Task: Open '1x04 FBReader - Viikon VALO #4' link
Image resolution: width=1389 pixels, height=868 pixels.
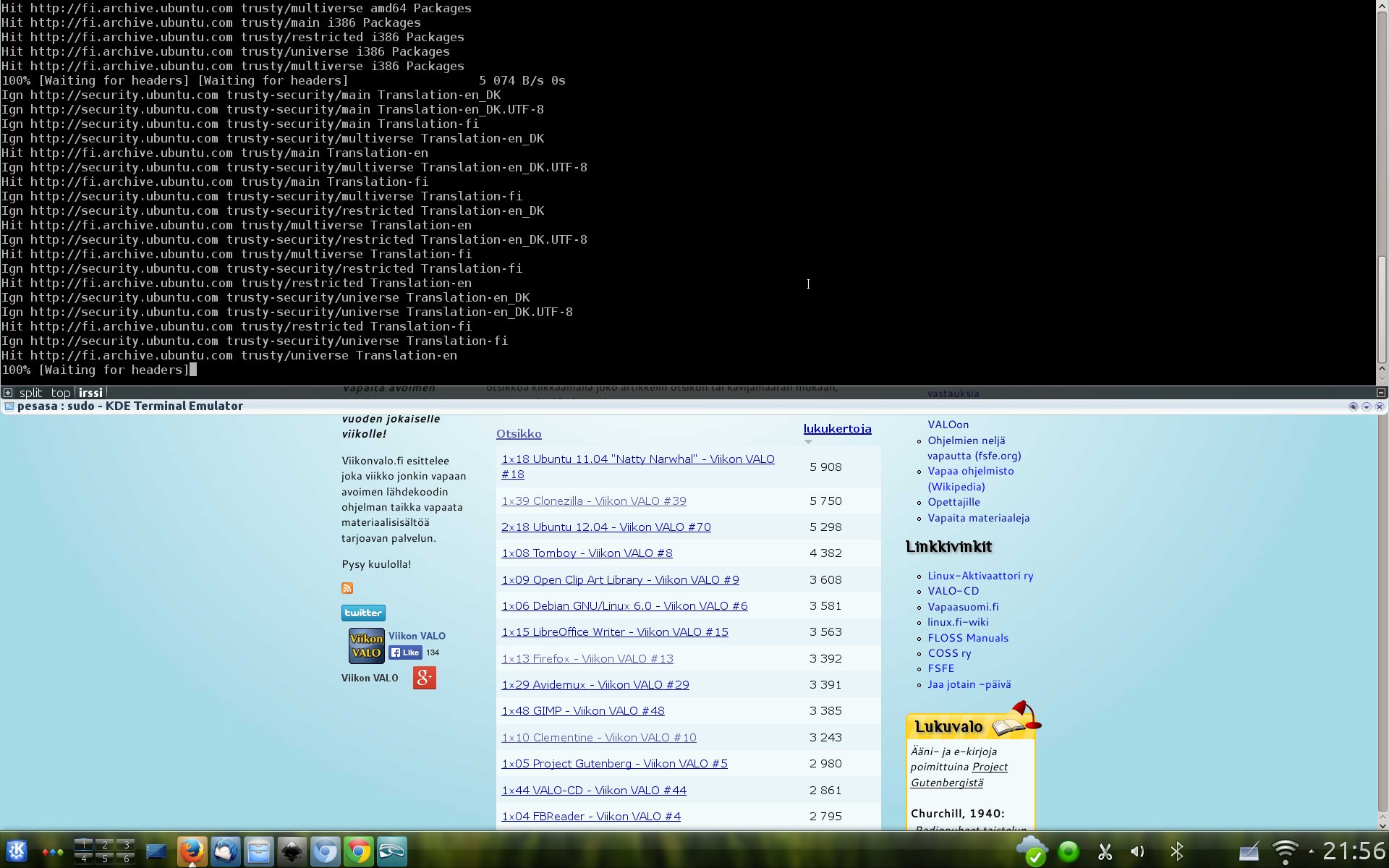Action: pyautogui.click(x=591, y=817)
